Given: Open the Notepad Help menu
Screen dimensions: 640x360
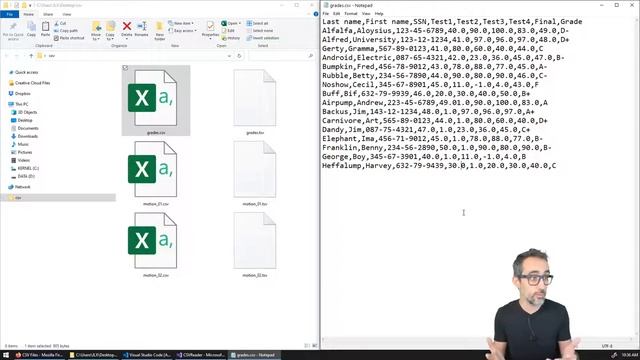Looking at the screenshot, I should [x=379, y=13].
